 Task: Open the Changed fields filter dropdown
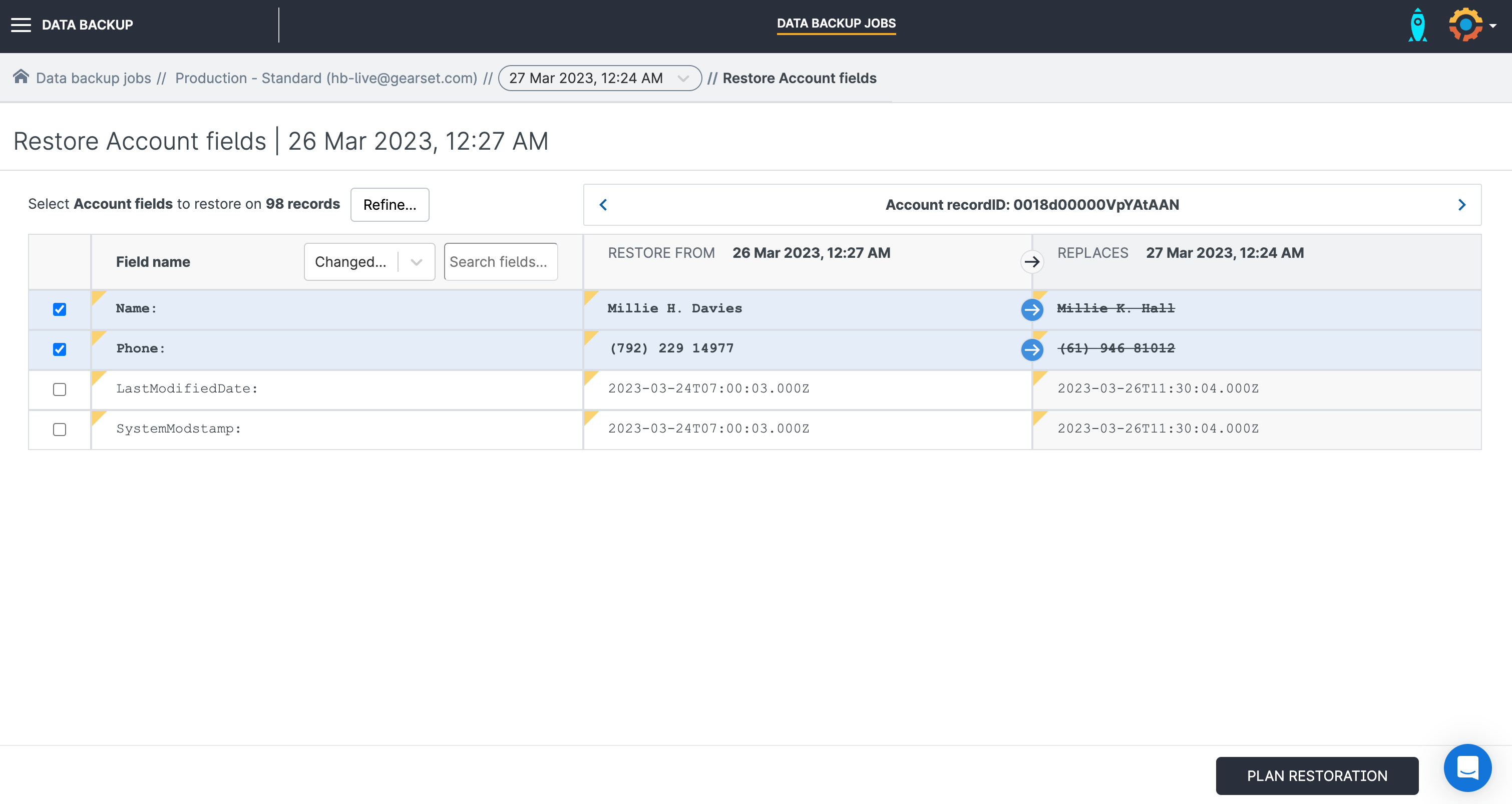coord(368,262)
